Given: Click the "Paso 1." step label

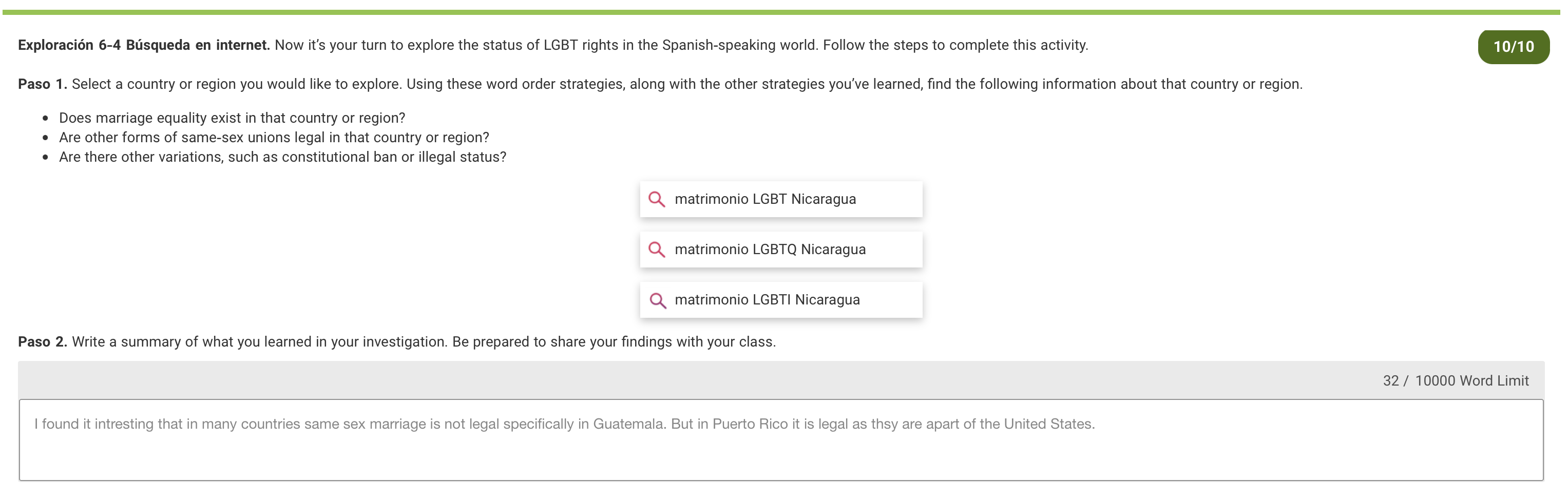Looking at the screenshot, I should coord(43,84).
